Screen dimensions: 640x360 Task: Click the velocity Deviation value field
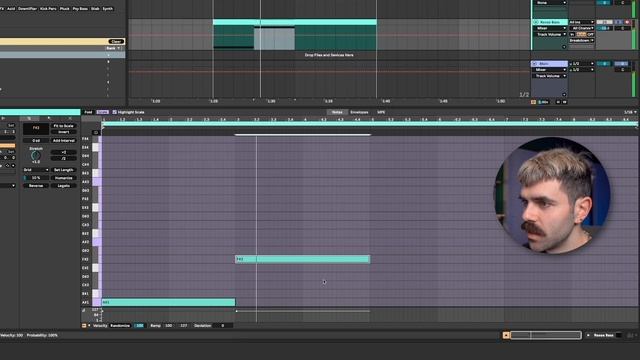tap(223, 326)
